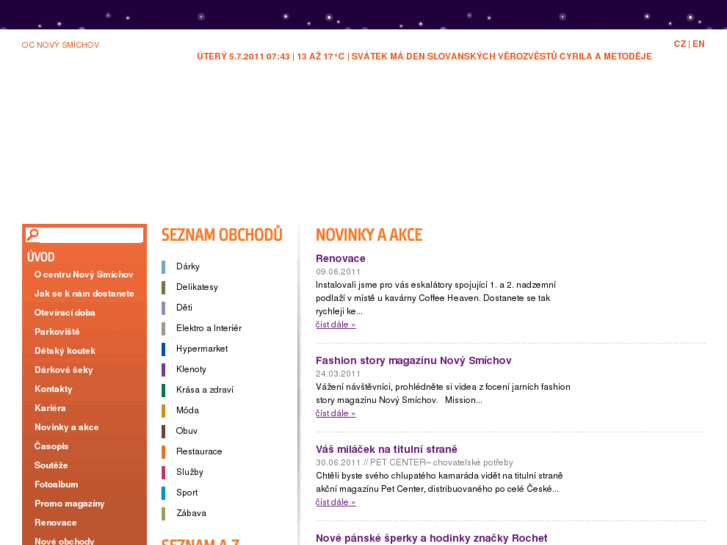
Task: Open Promo magazíny menu item
Action: (x=70, y=503)
